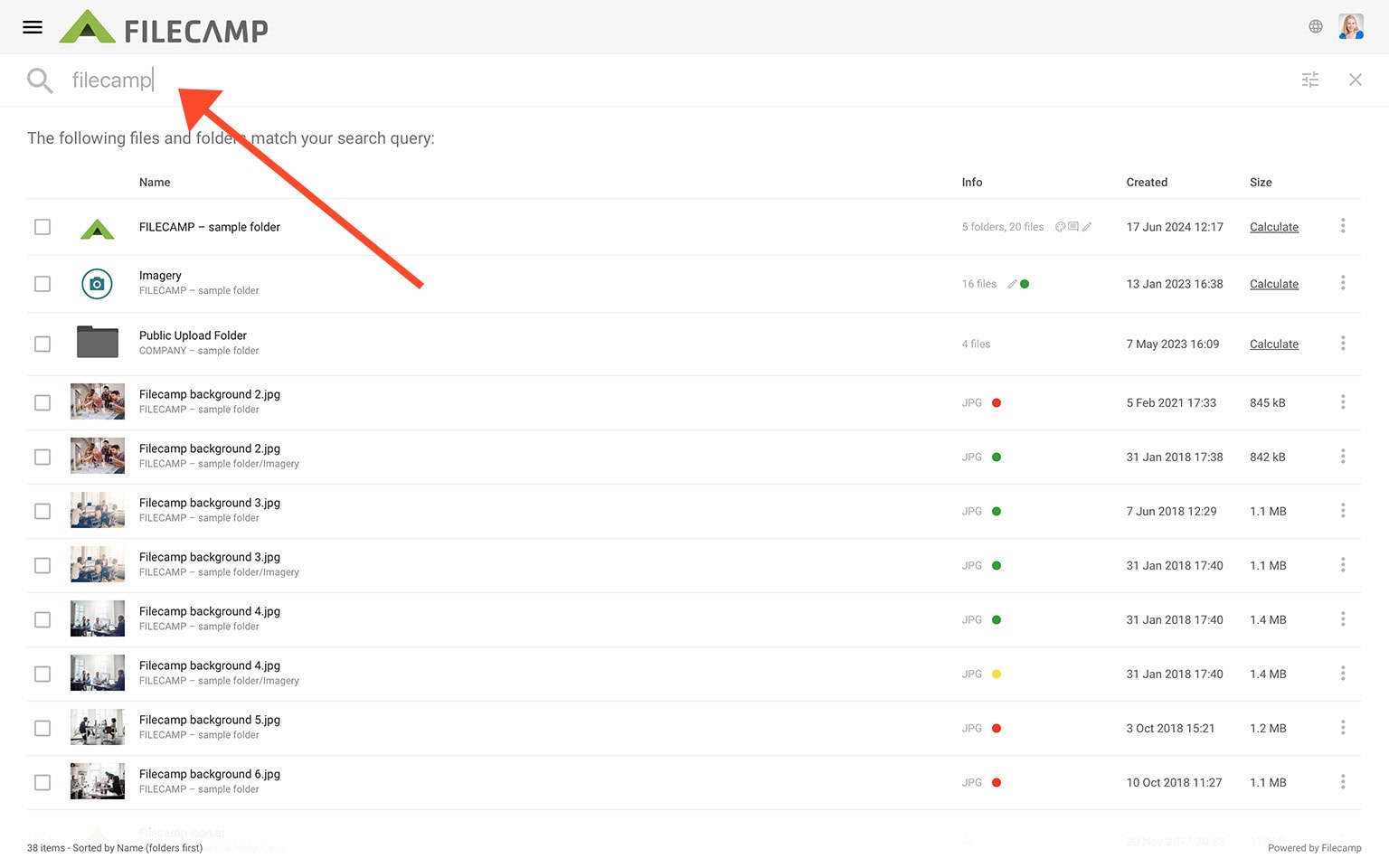Viewport: 1389px width, 868px height.
Task: Check Filecamp background 4.jpg with yellow label
Action: tap(43, 674)
